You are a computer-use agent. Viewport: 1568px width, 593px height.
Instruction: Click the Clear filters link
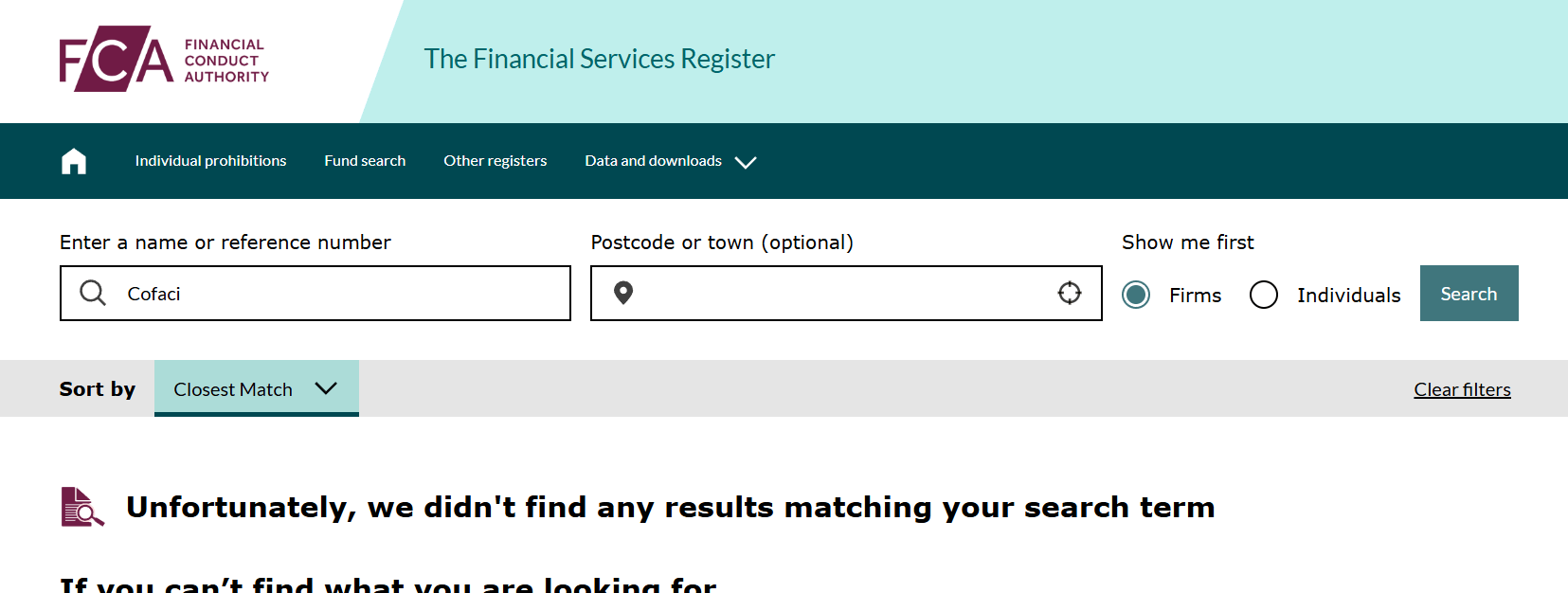click(x=1462, y=389)
